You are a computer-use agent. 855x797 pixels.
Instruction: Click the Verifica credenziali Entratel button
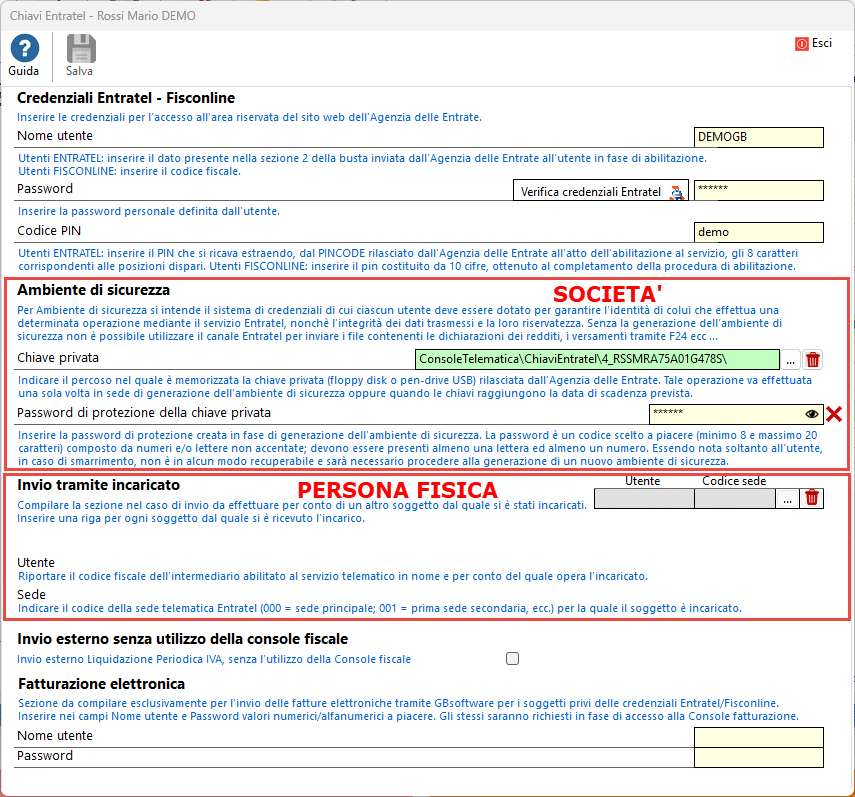(600, 191)
